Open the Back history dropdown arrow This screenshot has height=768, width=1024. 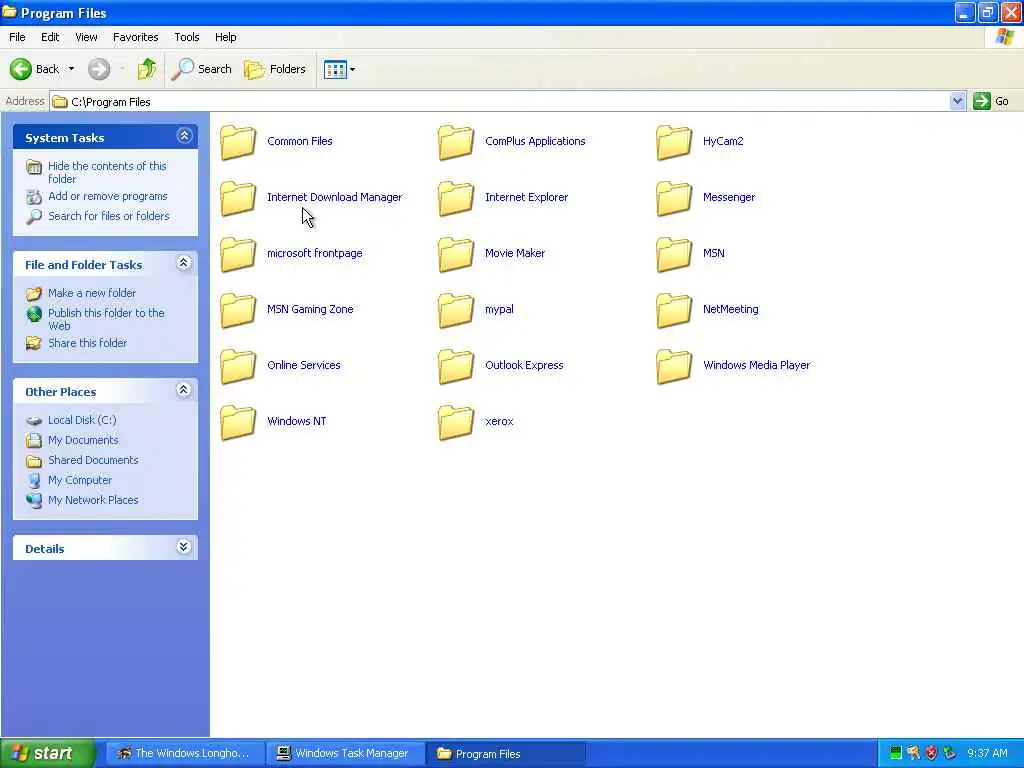pos(71,69)
